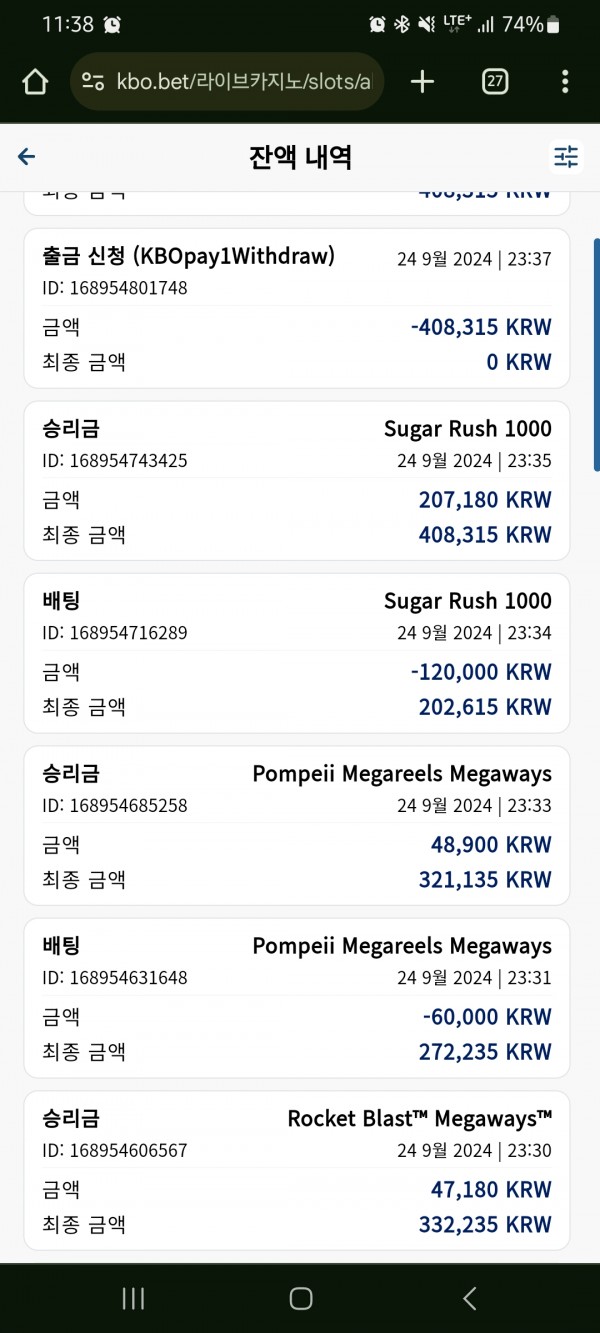The image size is (600, 1333).
Task: Tap the Android home navigation button
Action: (300, 1298)
